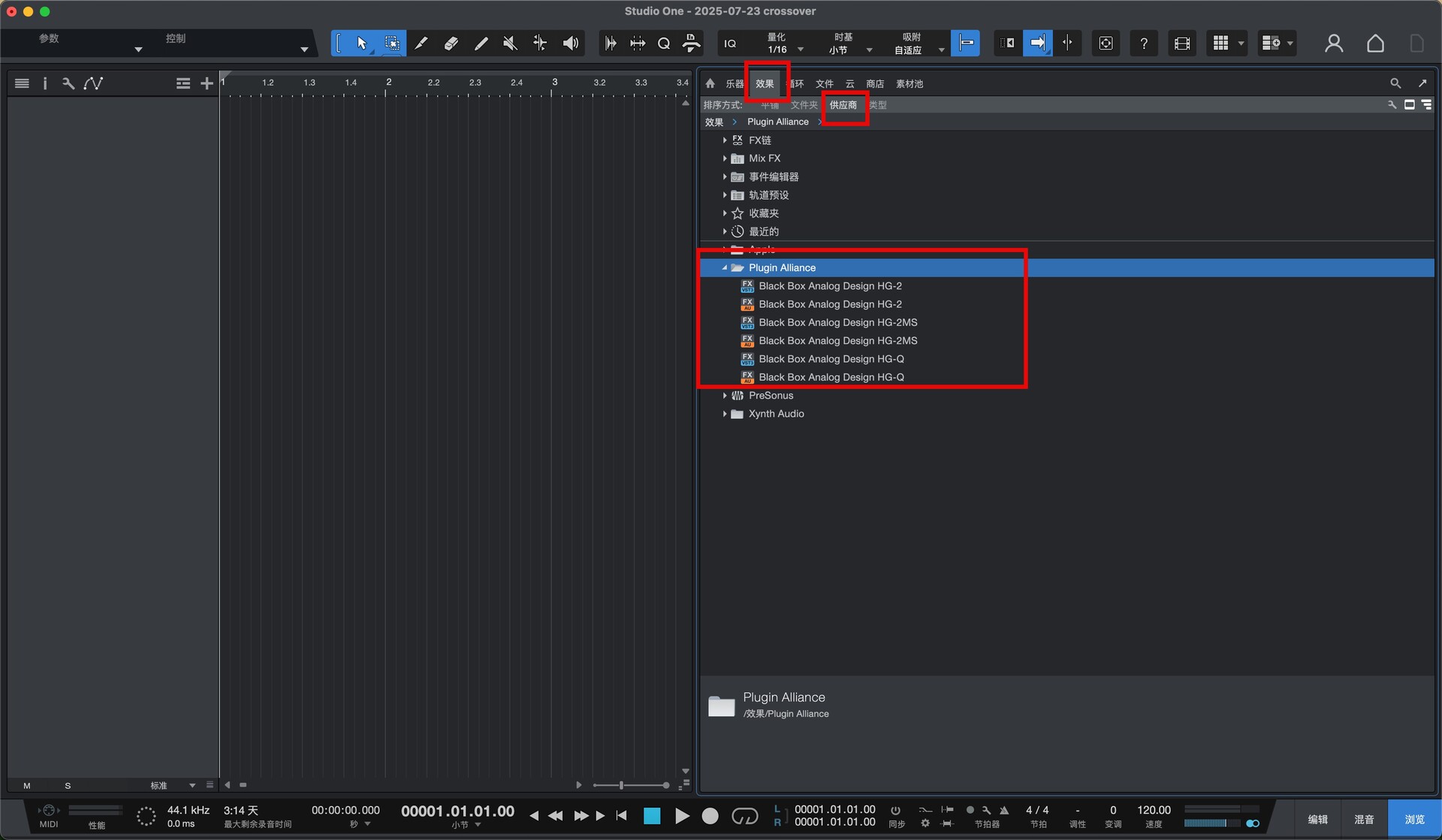The height and width of the screenshot is (840, 1442).
Task: Show automation curve icon
Action: point(93,83)
